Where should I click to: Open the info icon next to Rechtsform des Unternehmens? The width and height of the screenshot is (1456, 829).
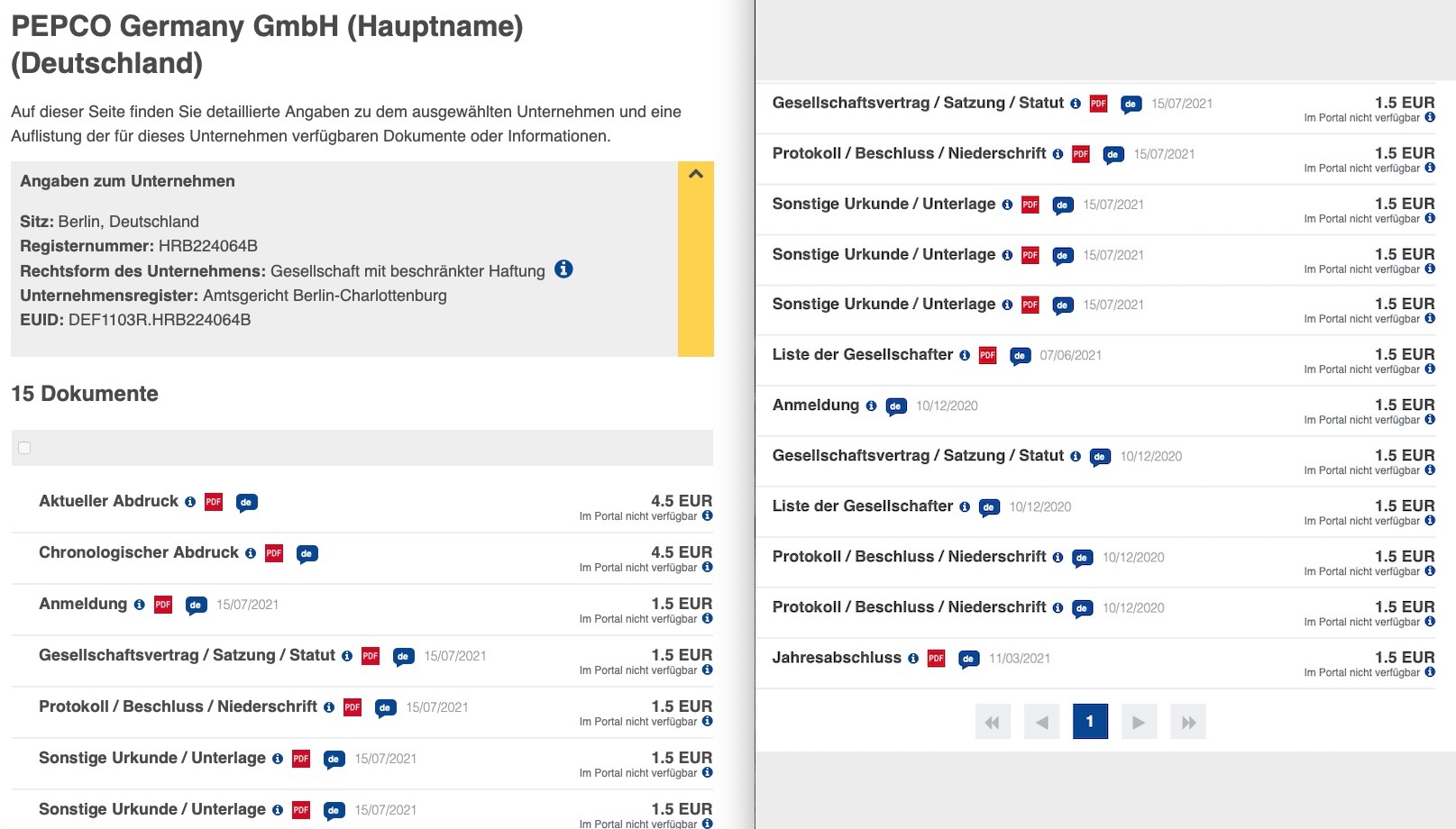(x=563, y=269)
